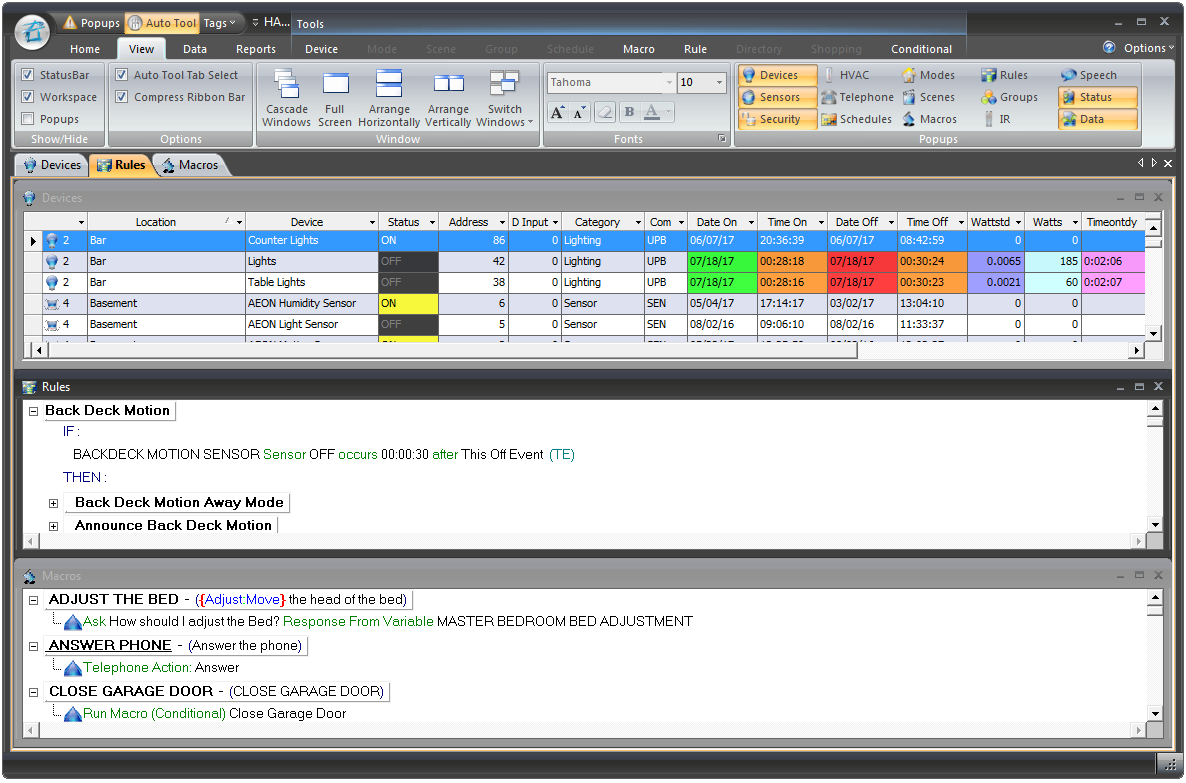Open the Conditional ribbon tab
The width and height of the screenshot is (1186, 783).
pos(921,48)
